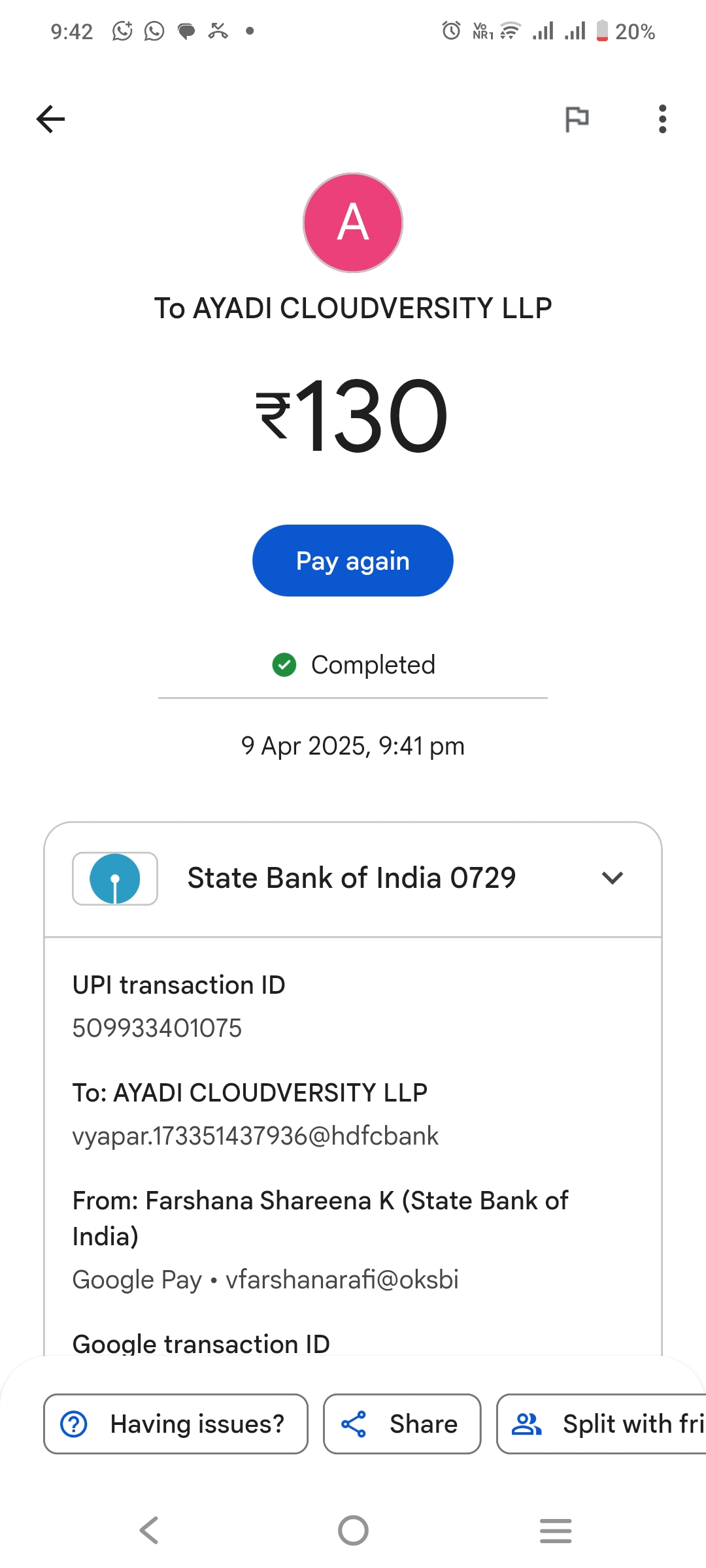Tap the UPI transaction ID number
Image resolution: width=706 pixels, height=1568 pixels.
click(x=157, y=1028)
